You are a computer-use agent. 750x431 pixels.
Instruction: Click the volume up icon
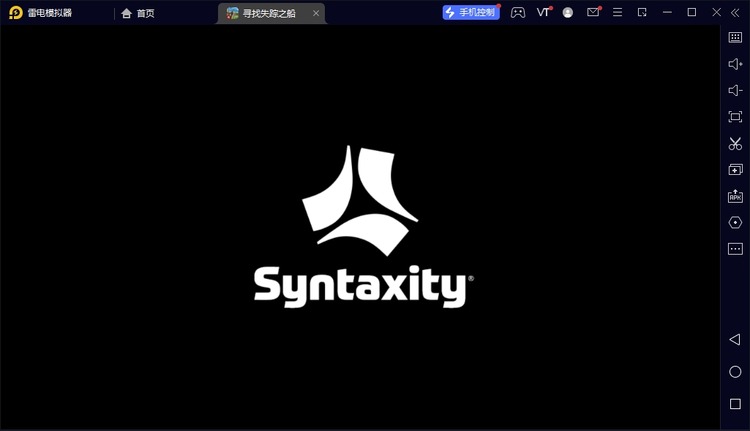click(x=735, y=64)
